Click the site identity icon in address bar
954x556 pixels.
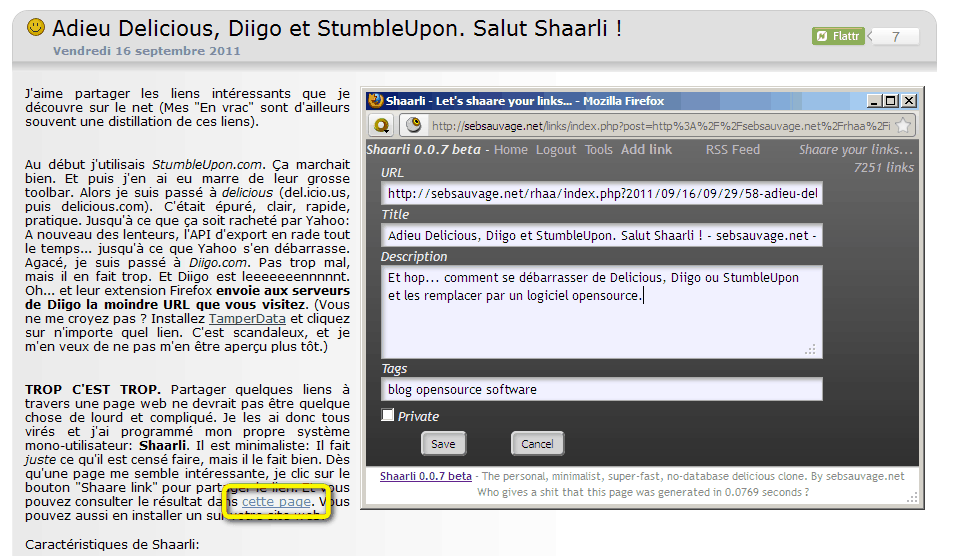(414, 125)
